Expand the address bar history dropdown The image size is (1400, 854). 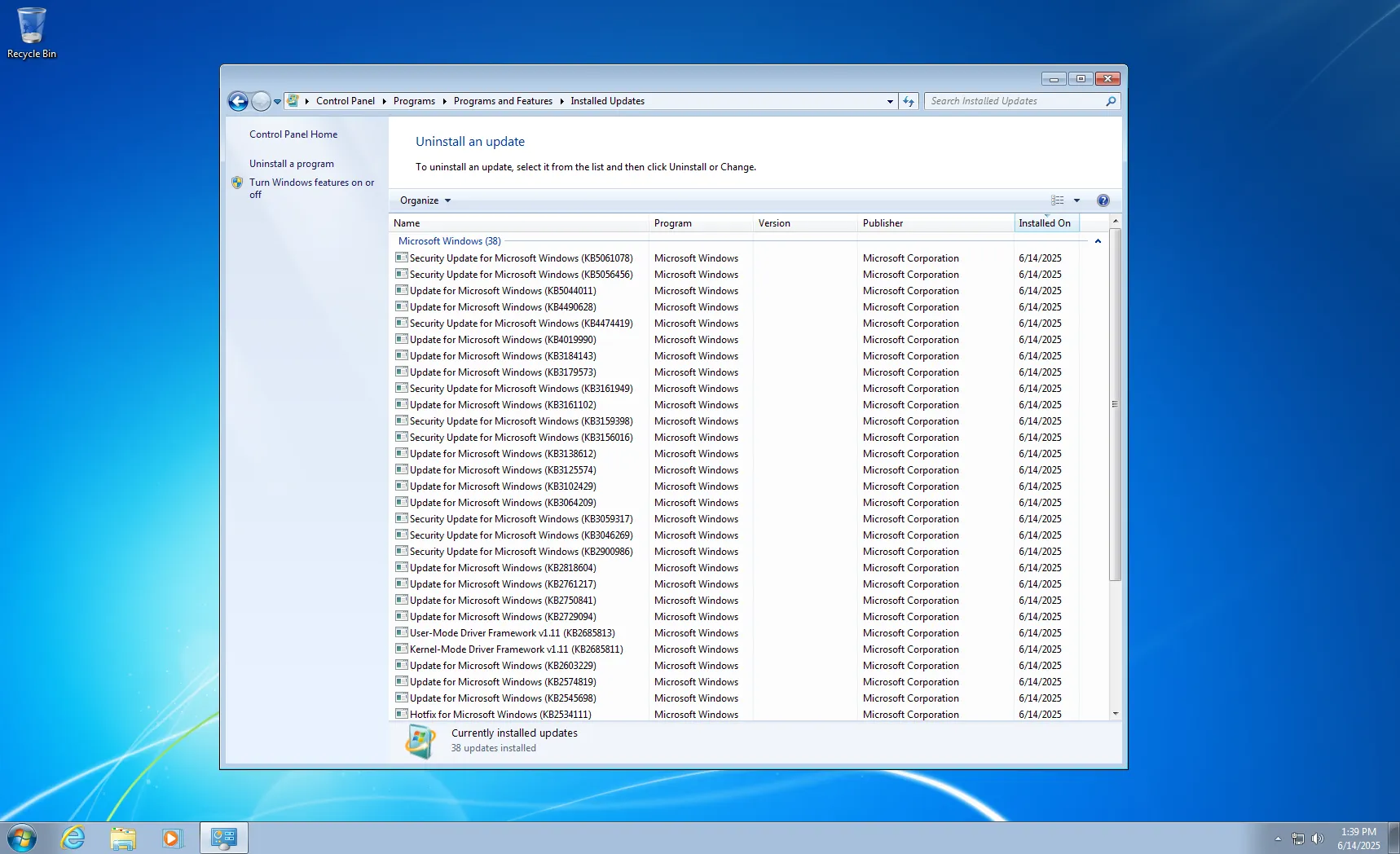tap(890, 102)
